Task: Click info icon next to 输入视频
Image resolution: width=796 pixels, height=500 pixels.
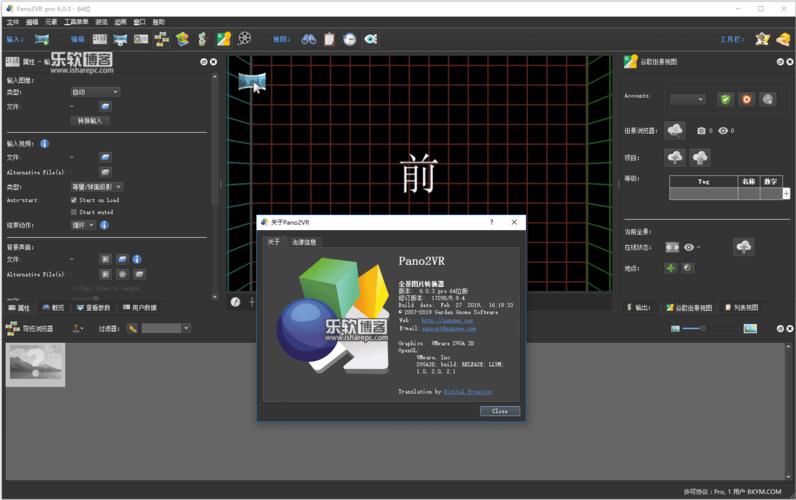Action: click(x=45, y=144)
